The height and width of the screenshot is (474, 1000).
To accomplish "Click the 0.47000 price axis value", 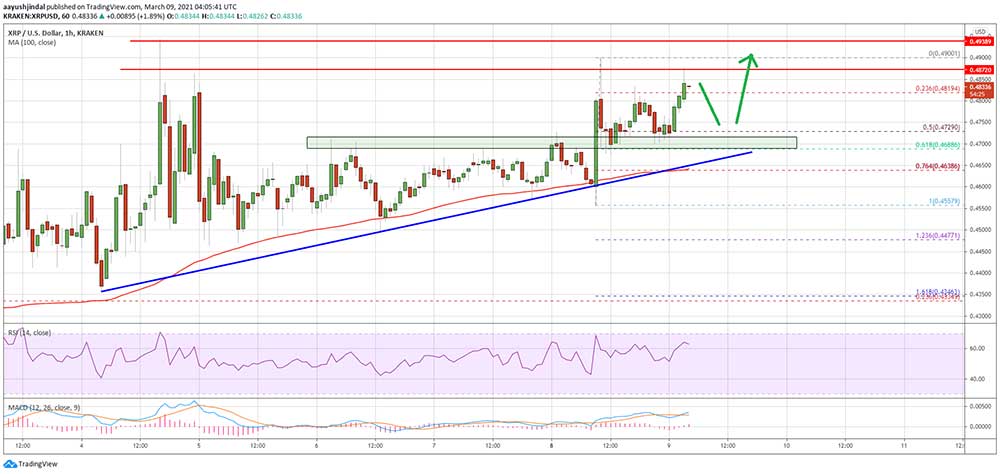I will [979, 144].
